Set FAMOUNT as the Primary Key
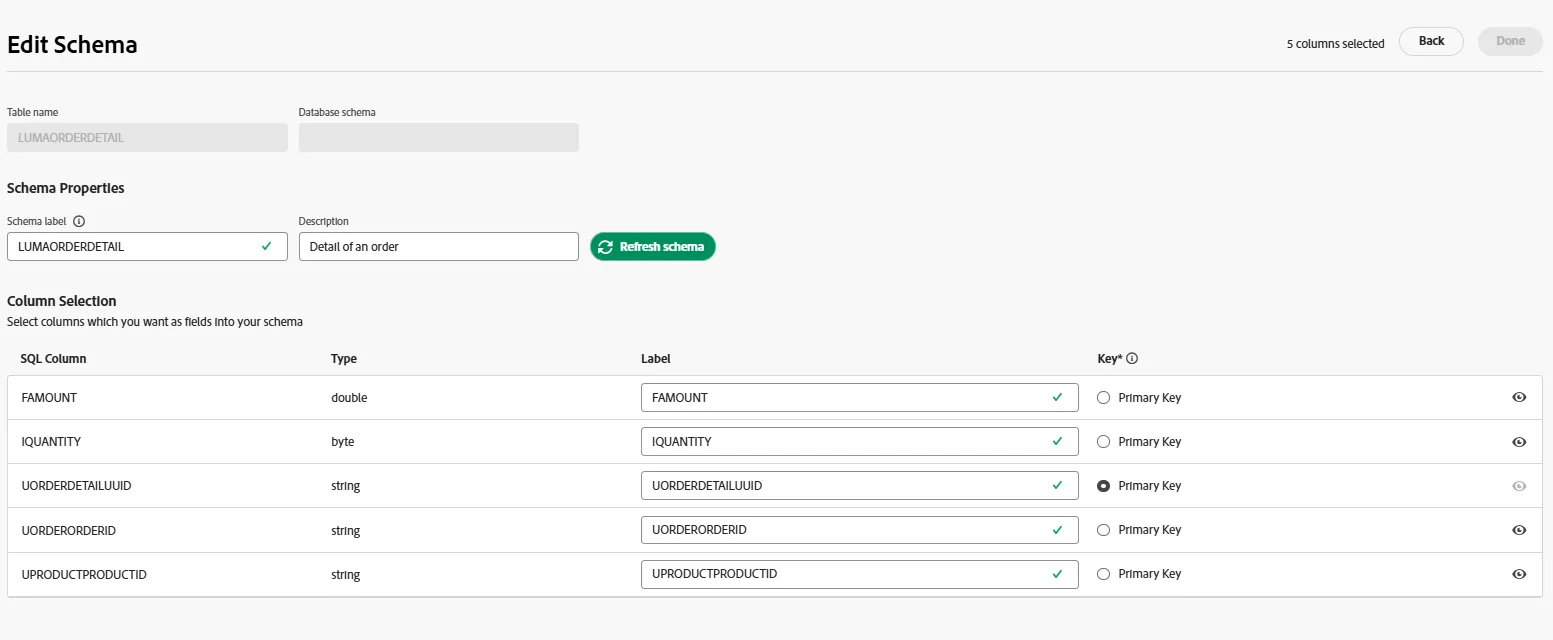The width and height of the screenshot is (1553, 640). 1104,398
